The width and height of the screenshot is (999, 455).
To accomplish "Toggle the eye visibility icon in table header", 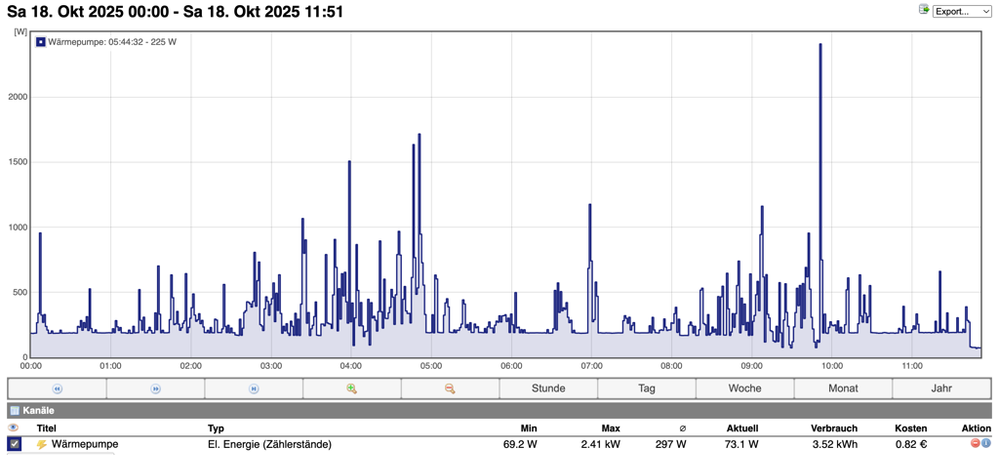I will point(14,427).
